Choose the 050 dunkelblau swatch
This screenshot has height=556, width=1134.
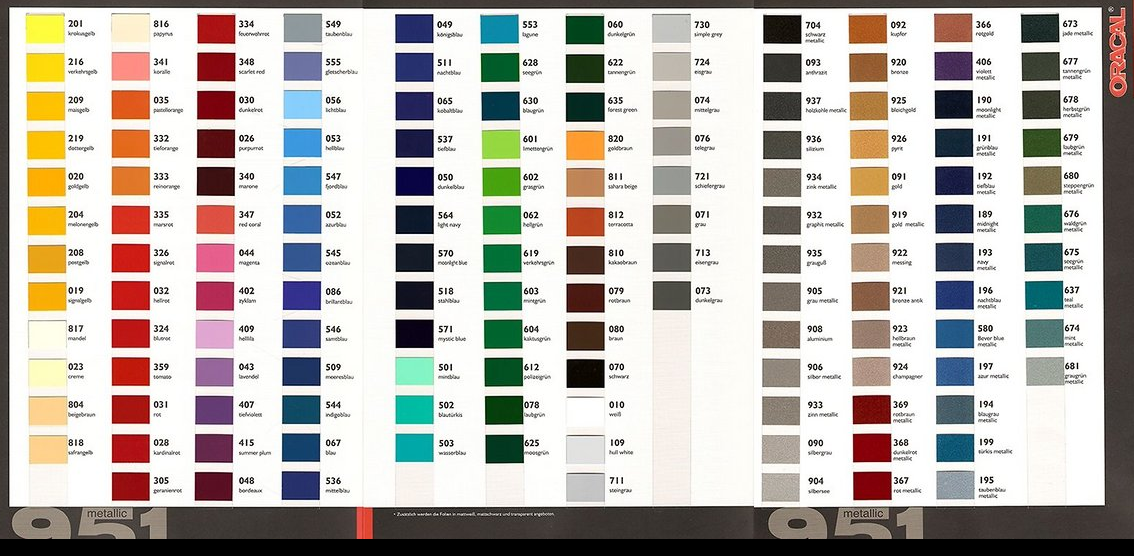coord(414,181)
